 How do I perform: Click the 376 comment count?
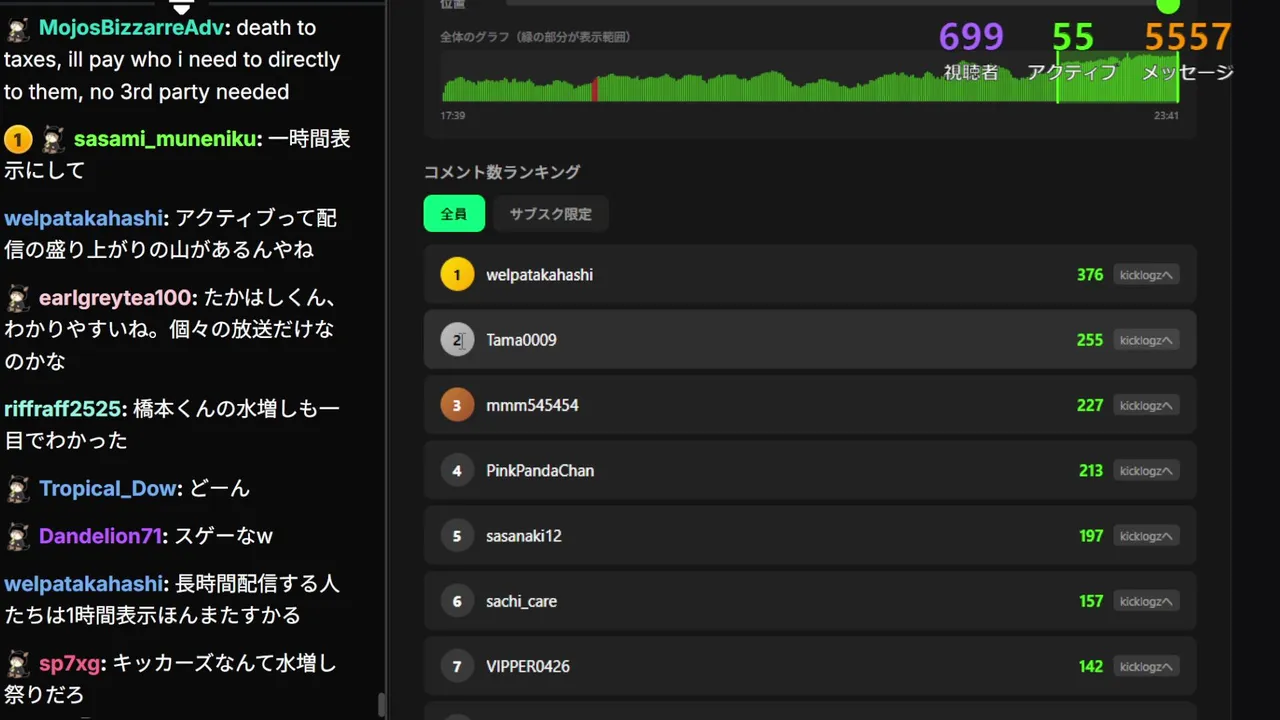pyautogui.click(x=1090, y=275)
